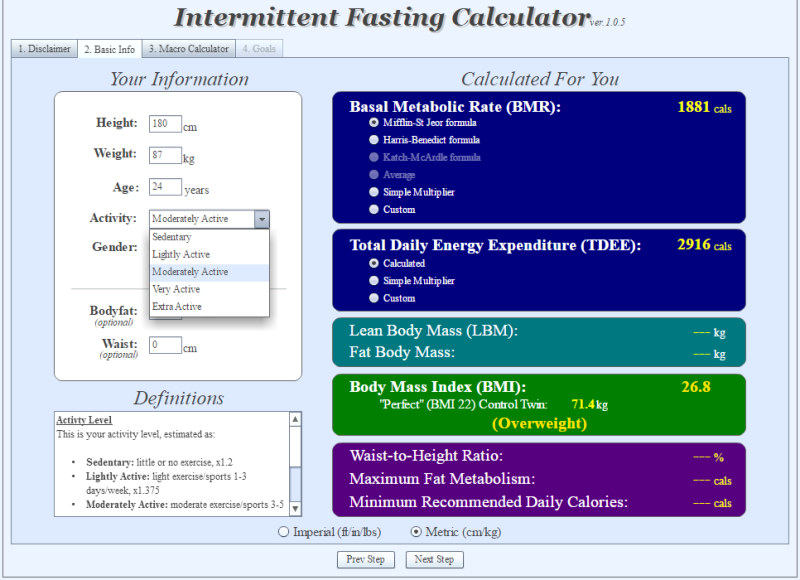Click the Lightly Active definition bullet text
800x580 pixels.
pos(166,483)
